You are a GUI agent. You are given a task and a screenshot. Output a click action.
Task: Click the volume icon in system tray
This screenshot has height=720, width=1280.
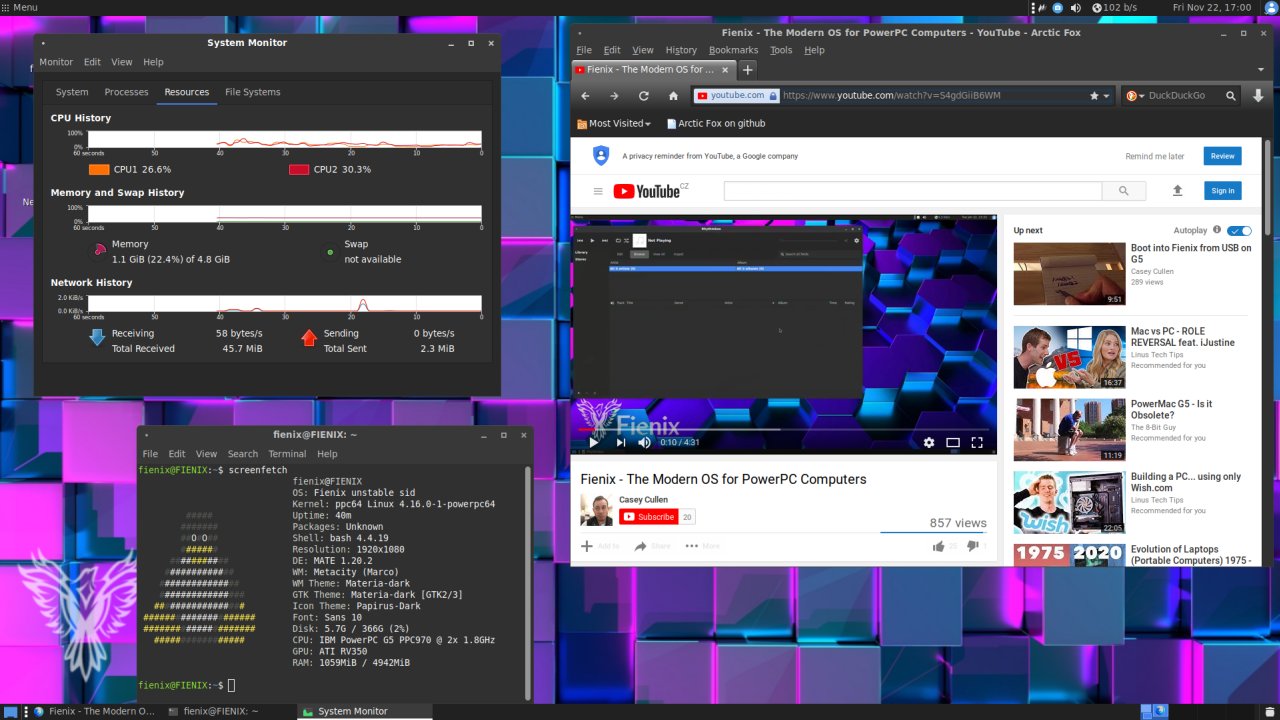click(1076, 8)
